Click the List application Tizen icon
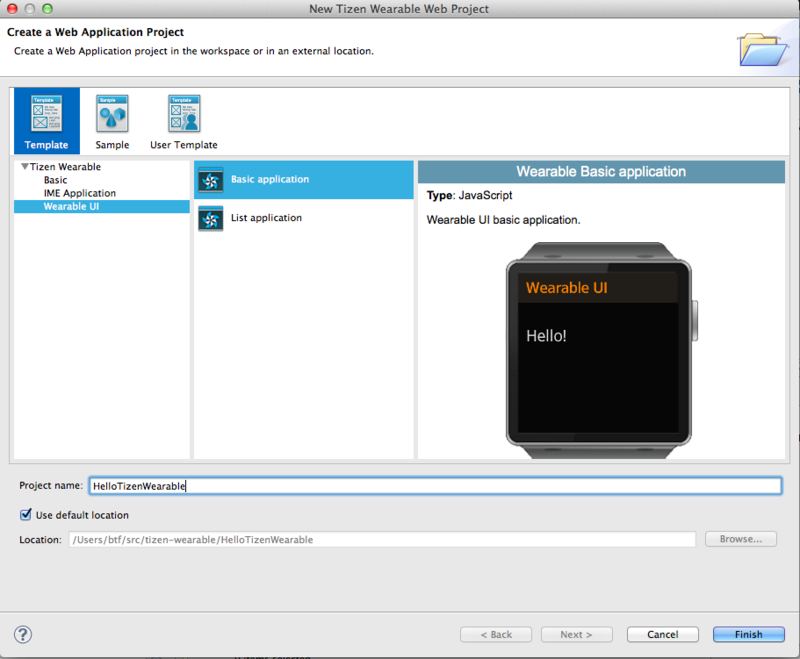Viewport: 800px width, 659px height. coord(211,219)
